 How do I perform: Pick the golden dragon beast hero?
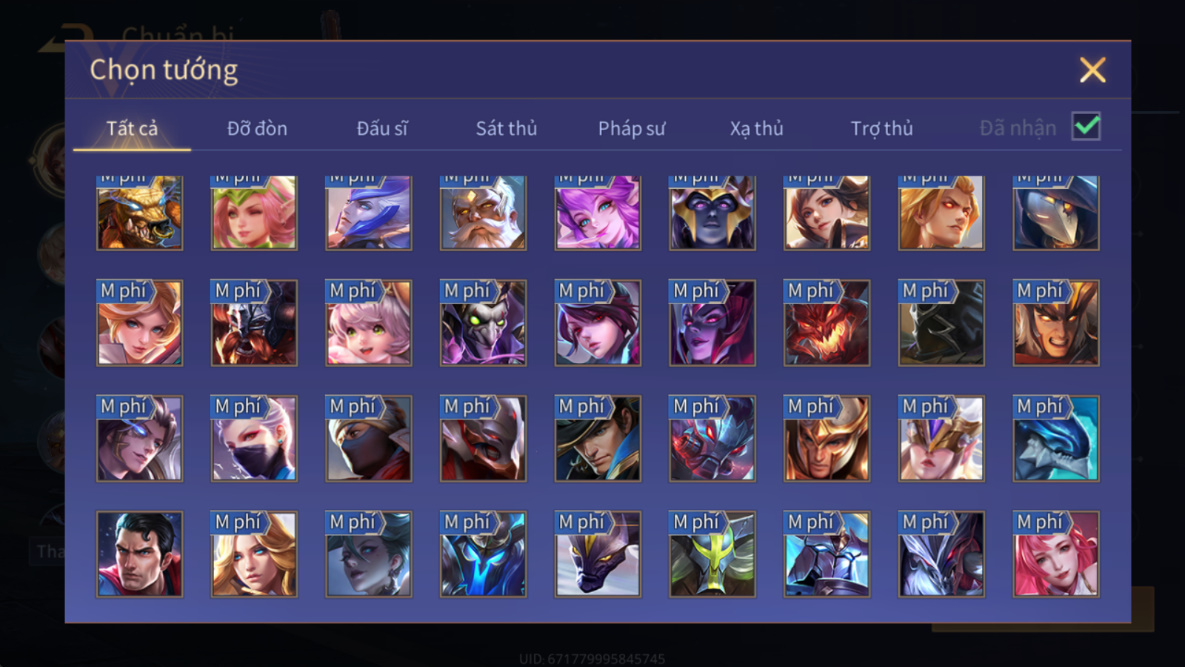click(140, 212)
